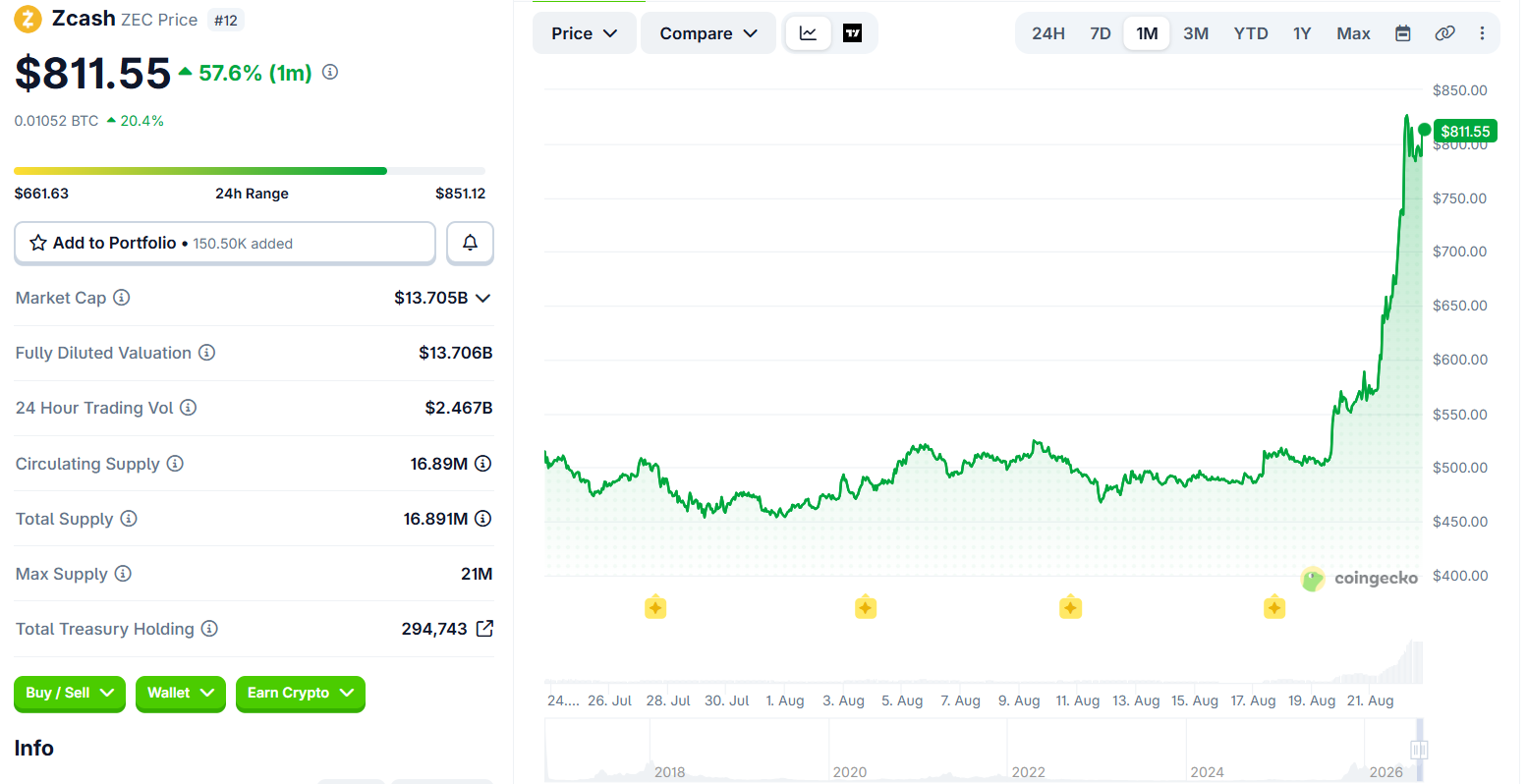The height and width of the screenshot is (784, 1527).
Task: Click the 294,743 treasury holding value
Action: [x=434, y=629]
